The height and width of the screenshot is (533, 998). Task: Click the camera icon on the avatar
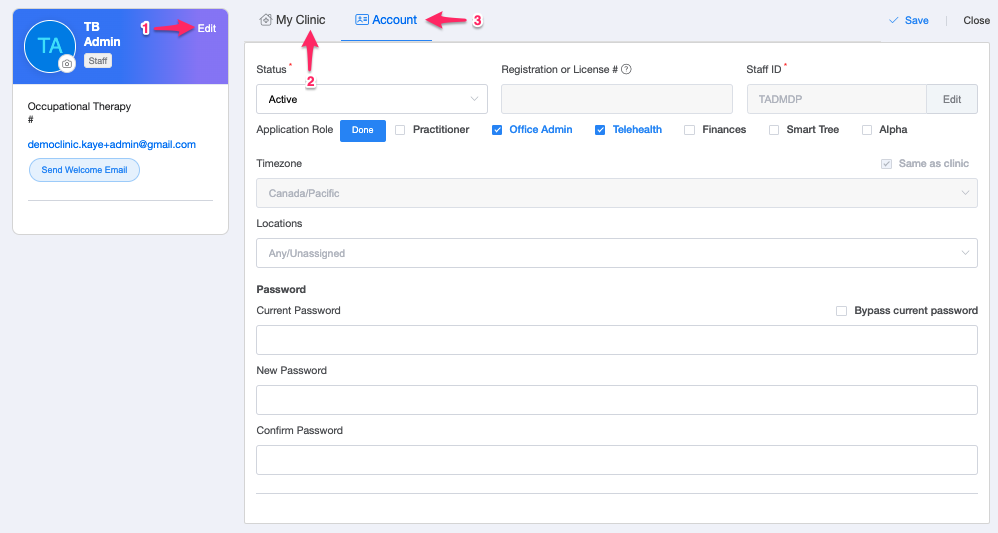[x=67, y=63]
